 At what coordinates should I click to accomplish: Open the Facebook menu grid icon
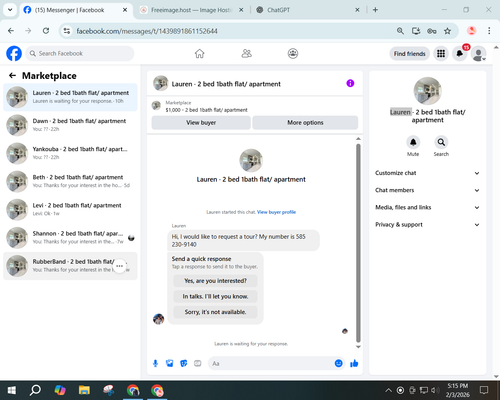tap(441, 54)
